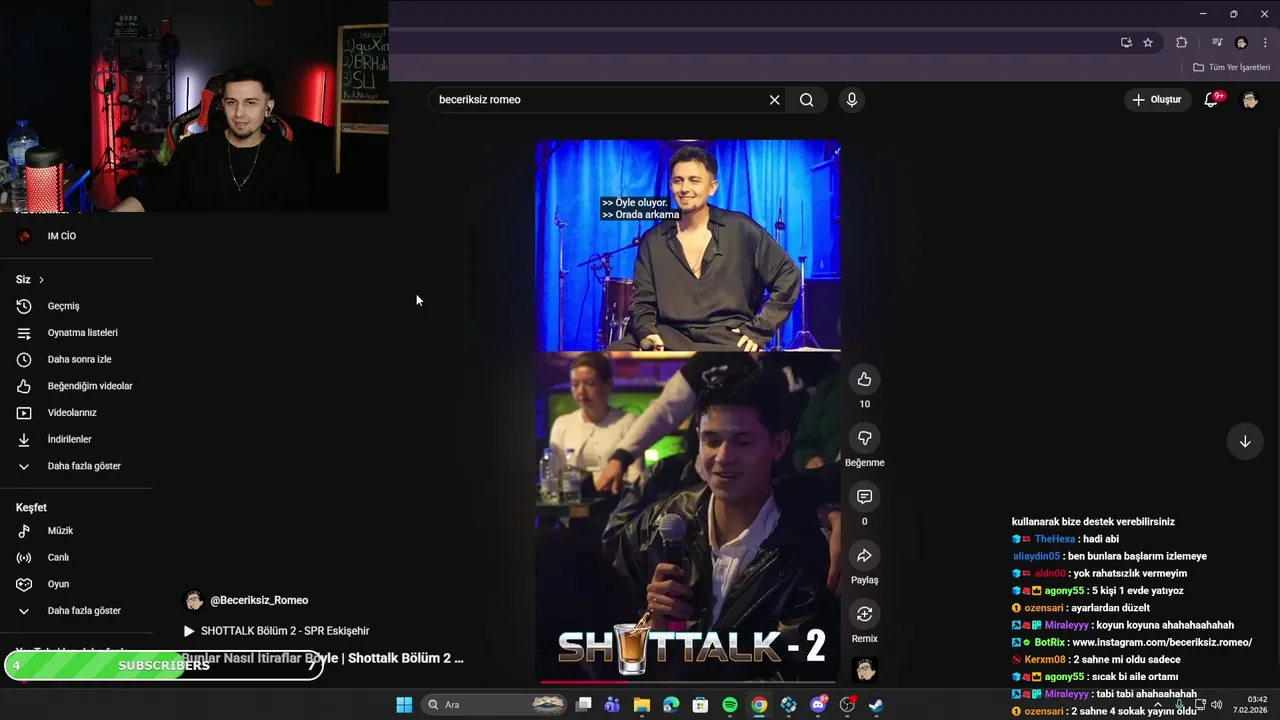
Task: Open Microsoft Teams from taskbar
Action: click(x=612, y=705)
